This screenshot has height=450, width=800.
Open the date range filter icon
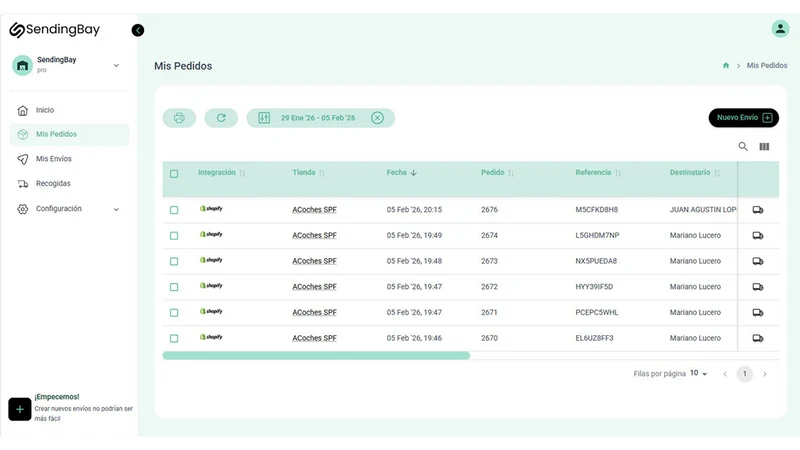tap(264, 118)
